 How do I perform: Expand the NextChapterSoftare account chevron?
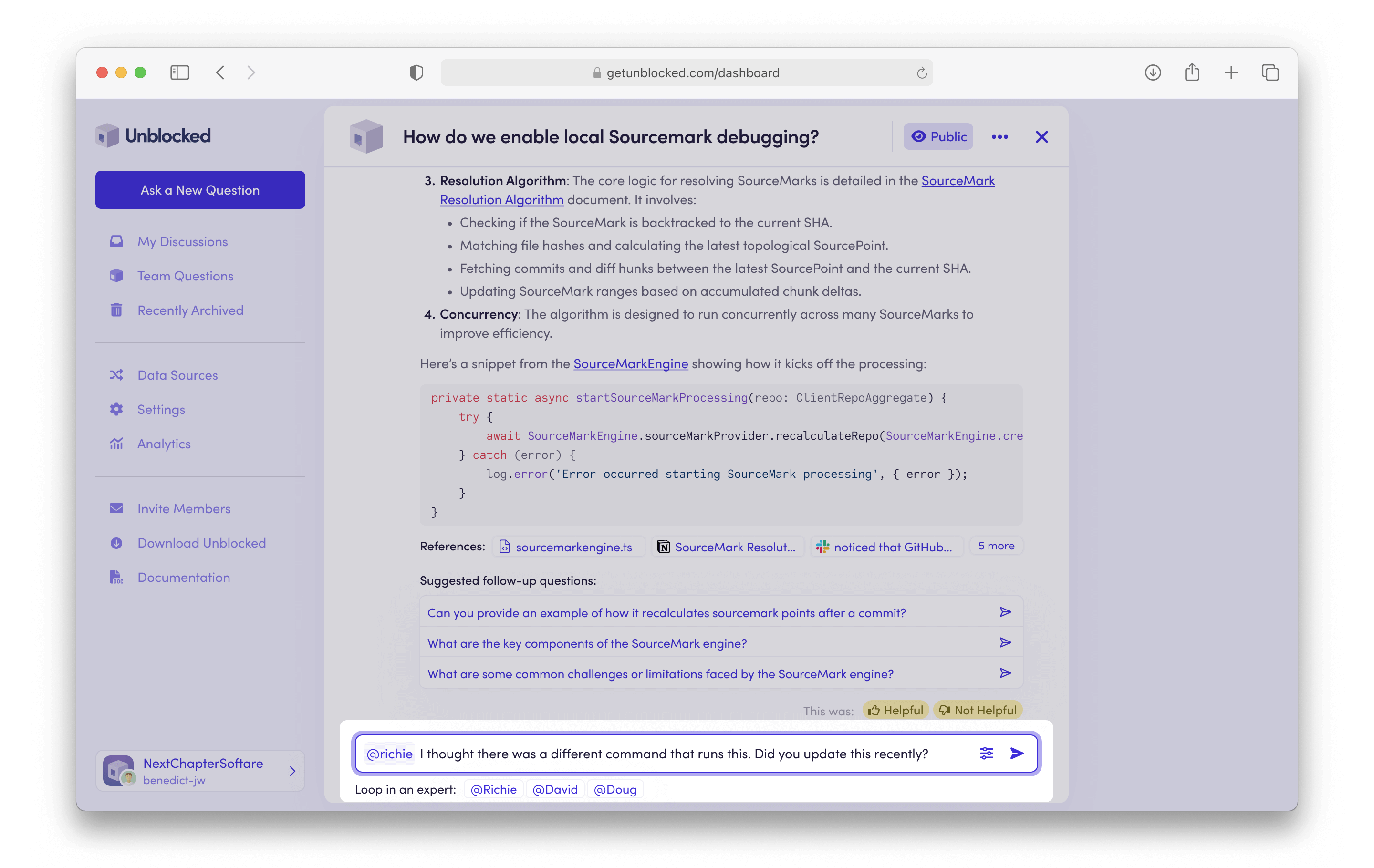pyautogui.click(x=292, y=771)
